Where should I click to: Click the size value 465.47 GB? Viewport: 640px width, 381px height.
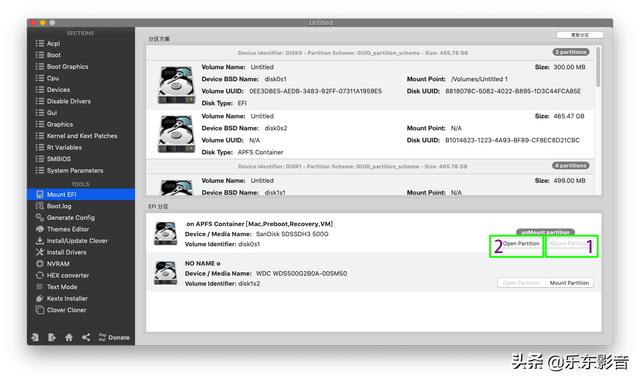click(569, 116)
